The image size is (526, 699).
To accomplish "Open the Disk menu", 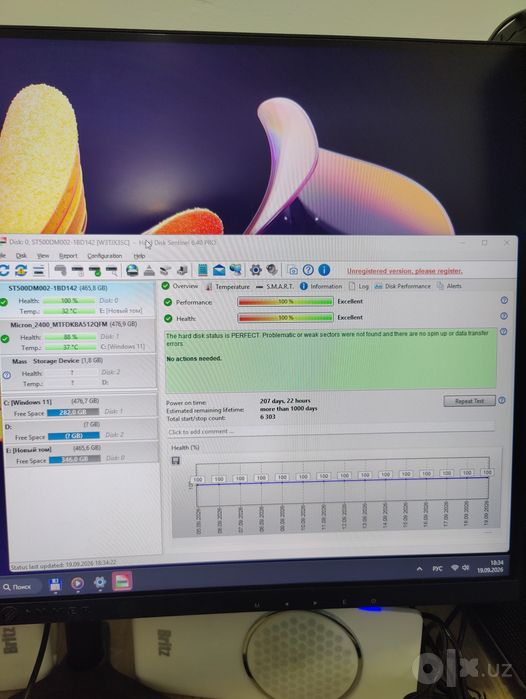I will (21, 256).
